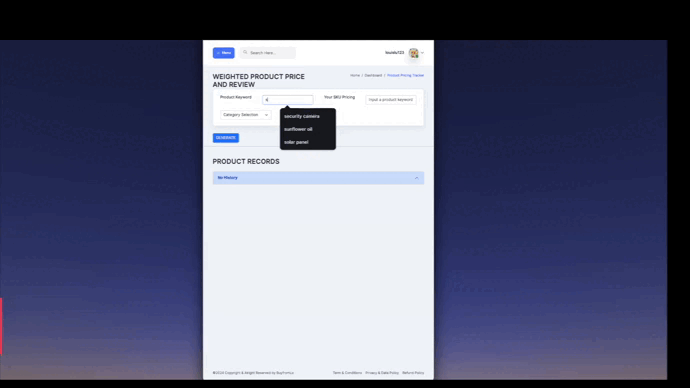
Task: Focus the Search Here field
Action: coord(268,53)
